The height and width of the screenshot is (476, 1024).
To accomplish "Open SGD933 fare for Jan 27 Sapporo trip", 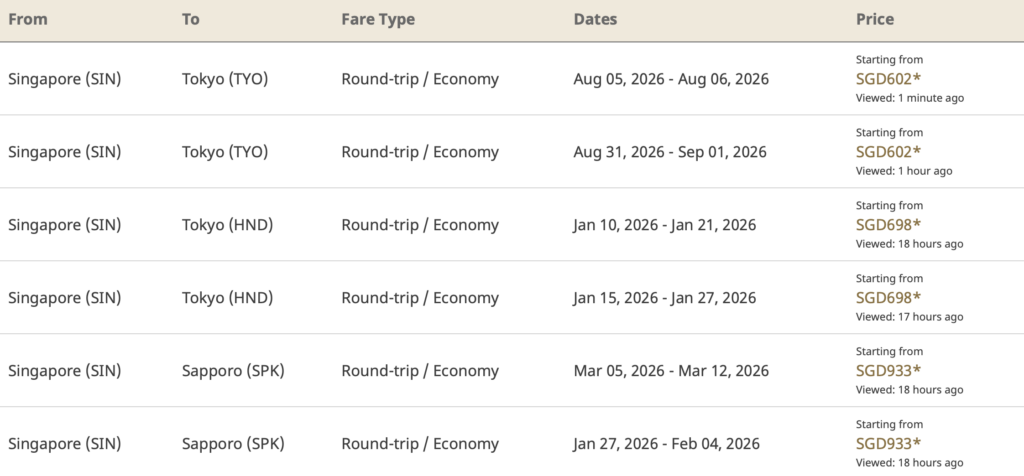I will 888,443.
